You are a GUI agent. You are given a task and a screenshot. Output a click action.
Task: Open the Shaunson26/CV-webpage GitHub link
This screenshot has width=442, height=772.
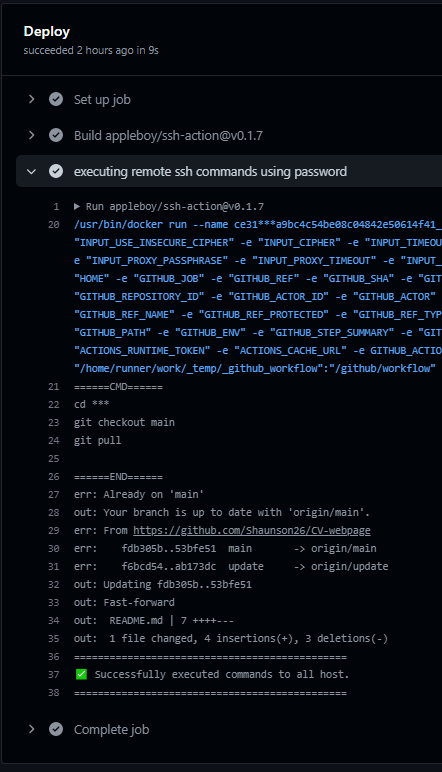click(252, 530)
